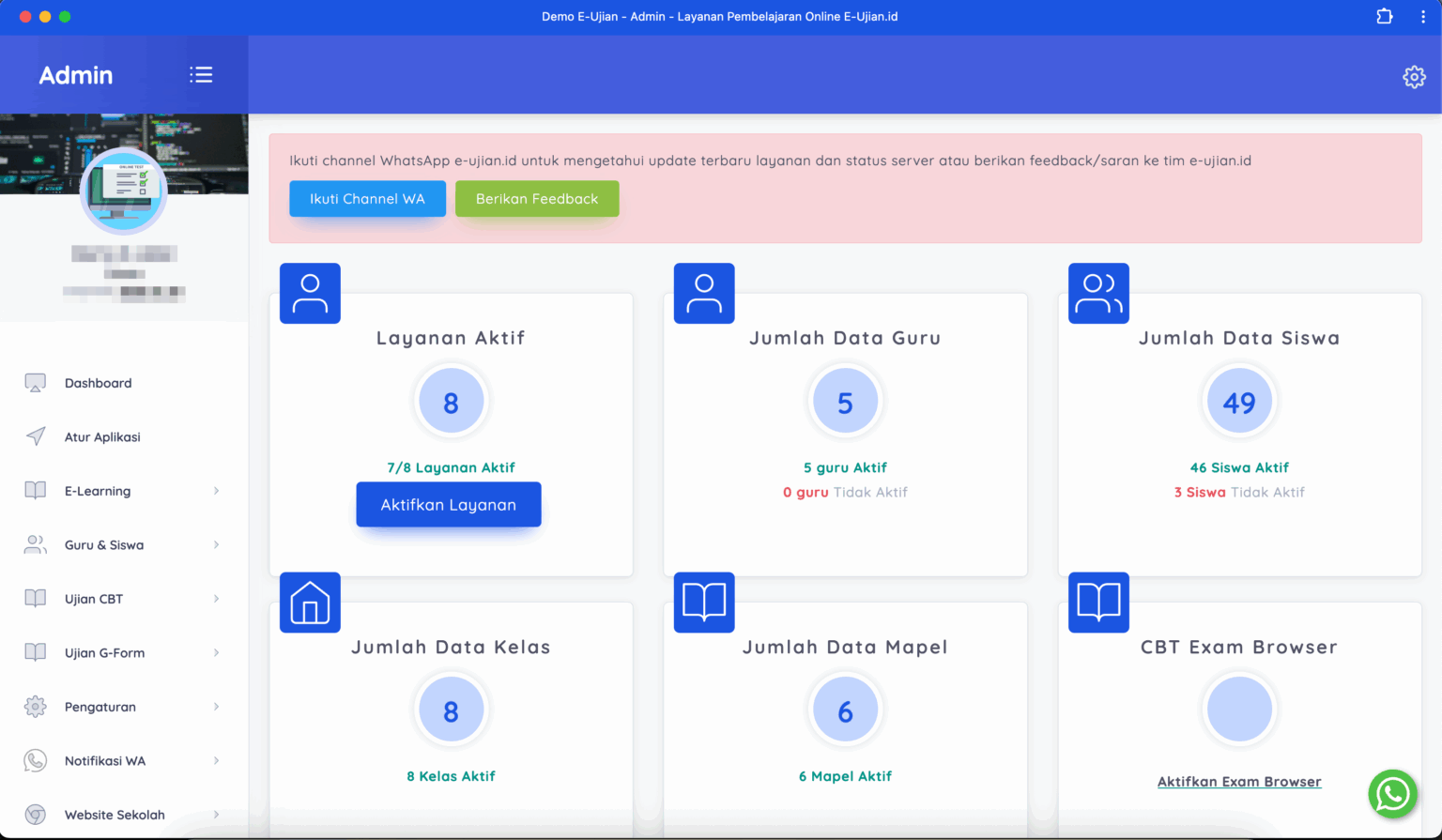Open Notifikasi WA menu item
Viewport: 1442px width, 840px height.
point(105,761)
